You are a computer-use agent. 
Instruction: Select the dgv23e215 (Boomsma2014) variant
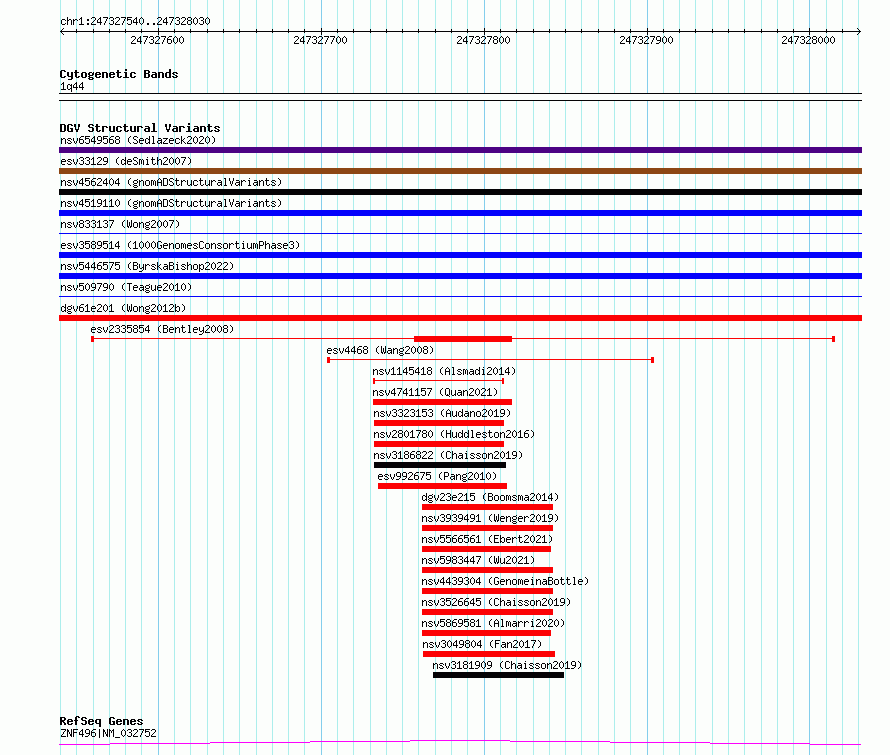tap(489, 497)
